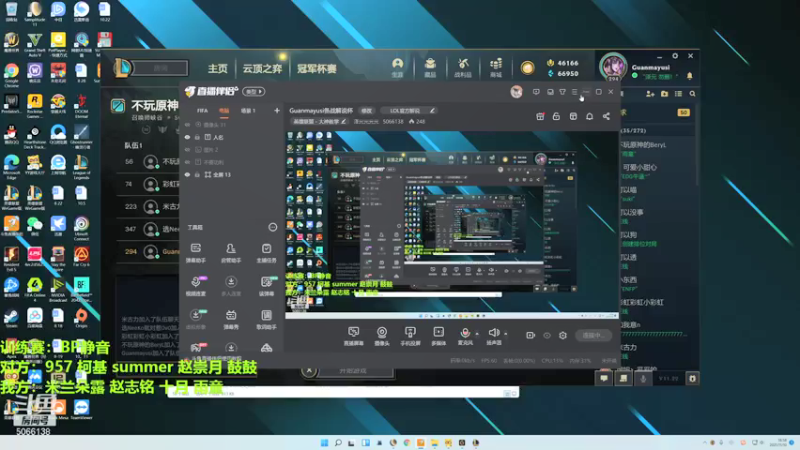The width and height of the screenshot is (800, 450).
Task: Open the danmaku assistant tool (弹幕助手)
Action: pos(195,253)
